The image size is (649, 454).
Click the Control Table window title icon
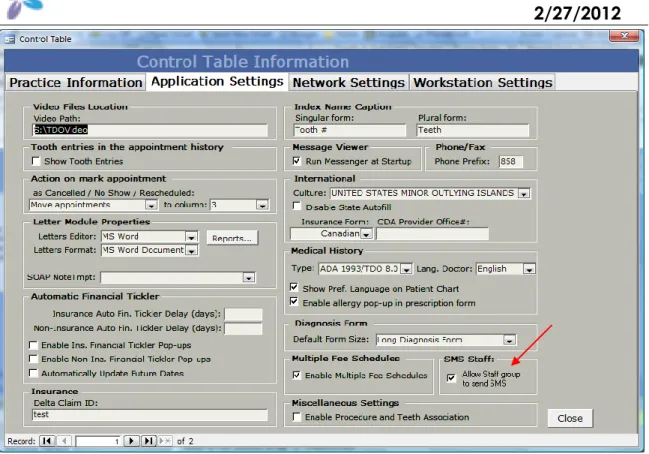pyautogui.click(x=9, y=39)
